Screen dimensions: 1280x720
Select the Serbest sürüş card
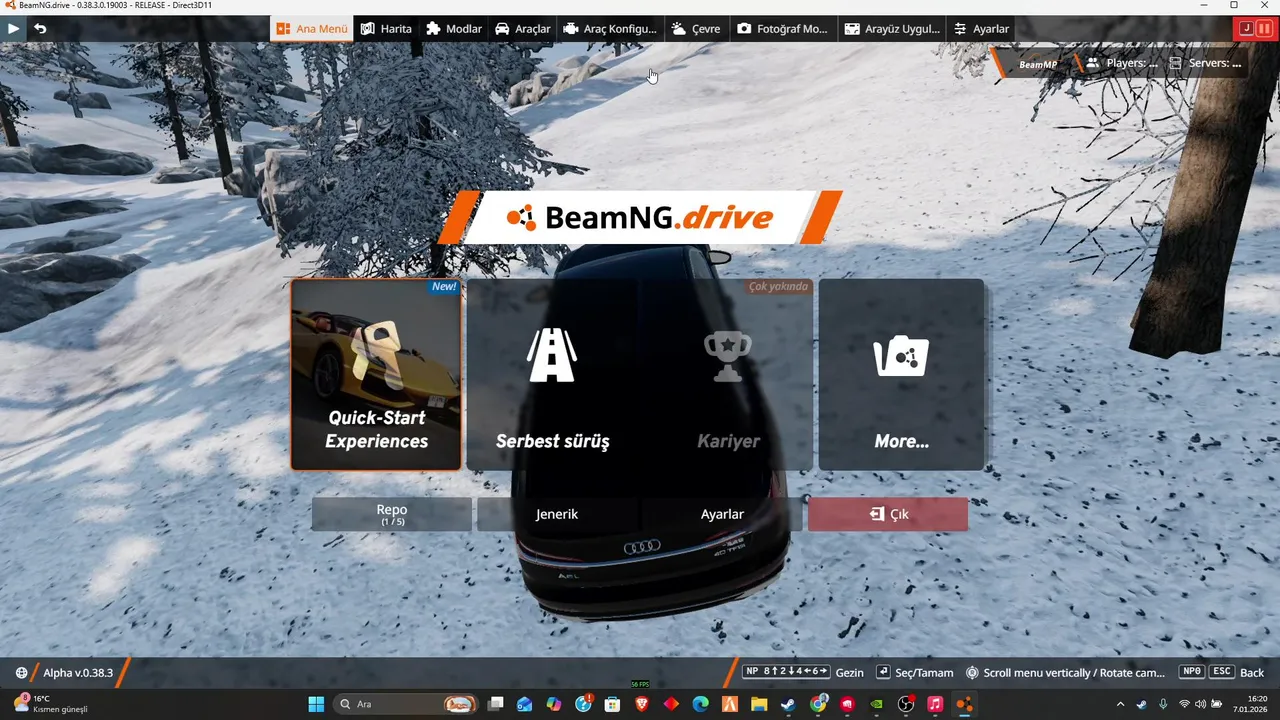point(552,374)
